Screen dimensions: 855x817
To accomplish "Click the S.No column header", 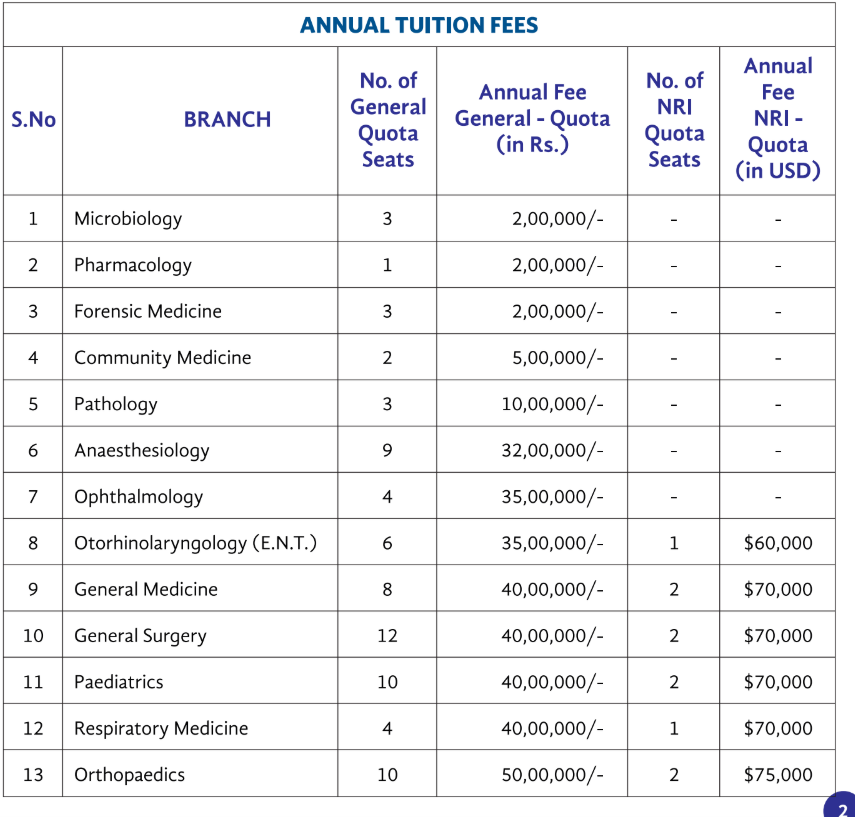I will 33,119.
